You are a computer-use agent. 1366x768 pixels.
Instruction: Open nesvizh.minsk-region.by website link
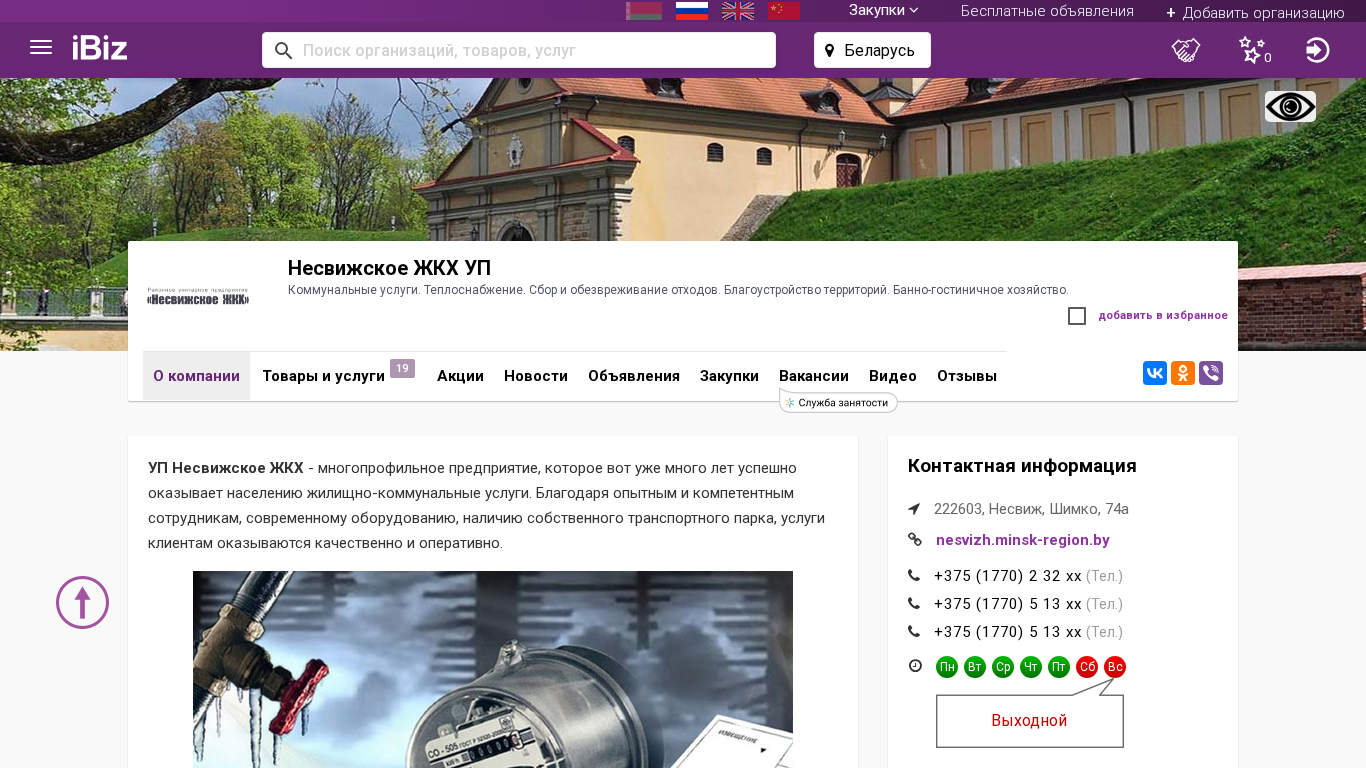(x=1023, y=540)
